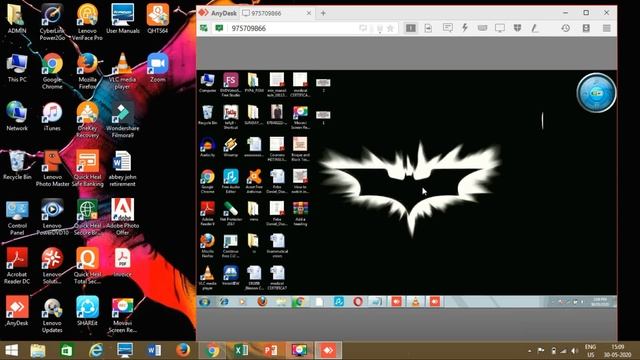Click the Windows Start button

click(x=11, y=351)
